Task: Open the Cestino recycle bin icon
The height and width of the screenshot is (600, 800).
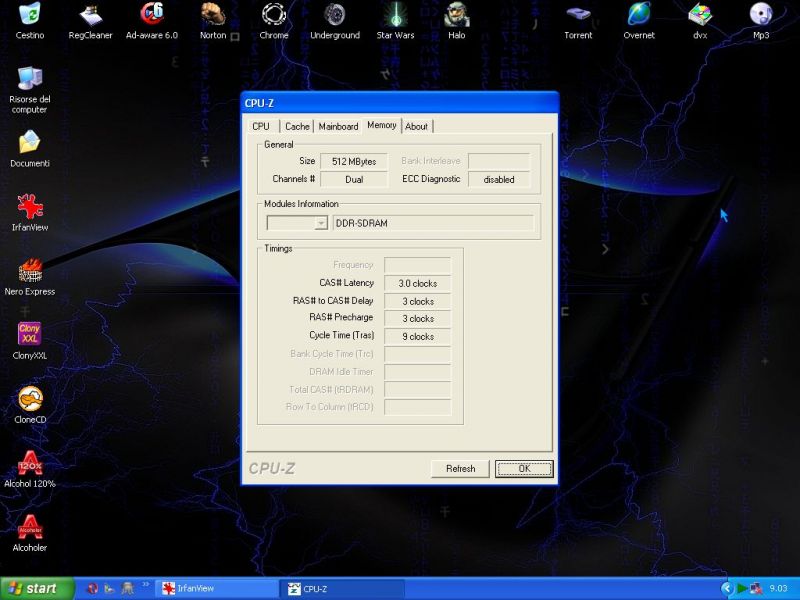Action: 30,20
